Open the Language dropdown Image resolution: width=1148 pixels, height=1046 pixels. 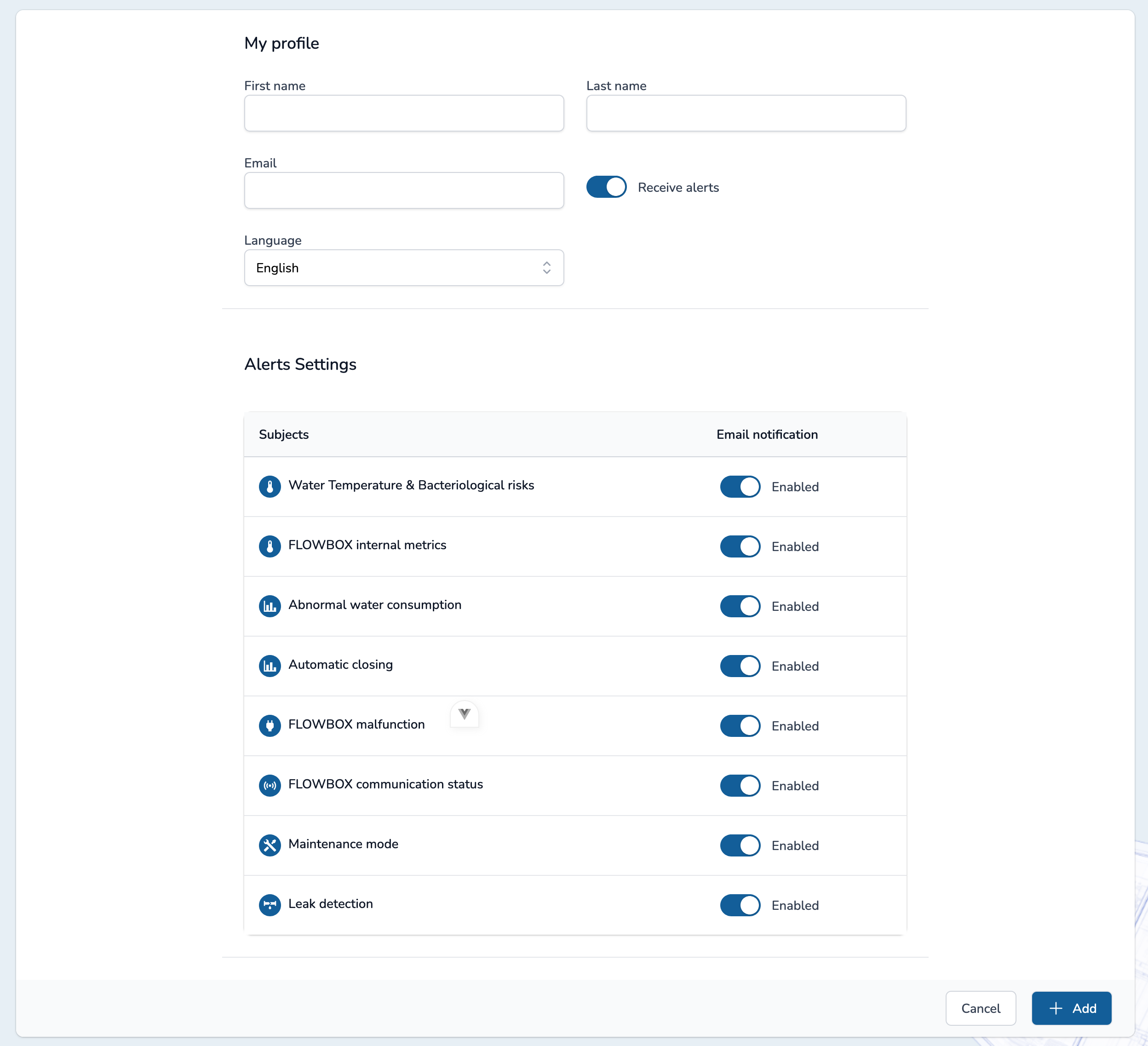pyautogui.click(x=404, y=268)
